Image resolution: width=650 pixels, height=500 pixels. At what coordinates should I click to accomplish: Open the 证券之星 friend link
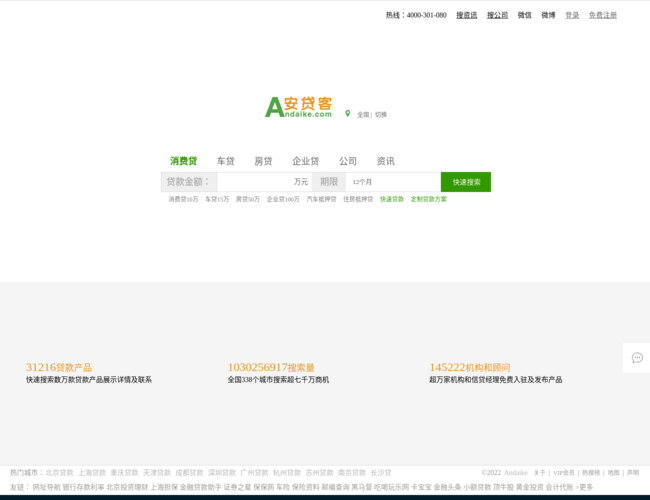click(238, 487)
